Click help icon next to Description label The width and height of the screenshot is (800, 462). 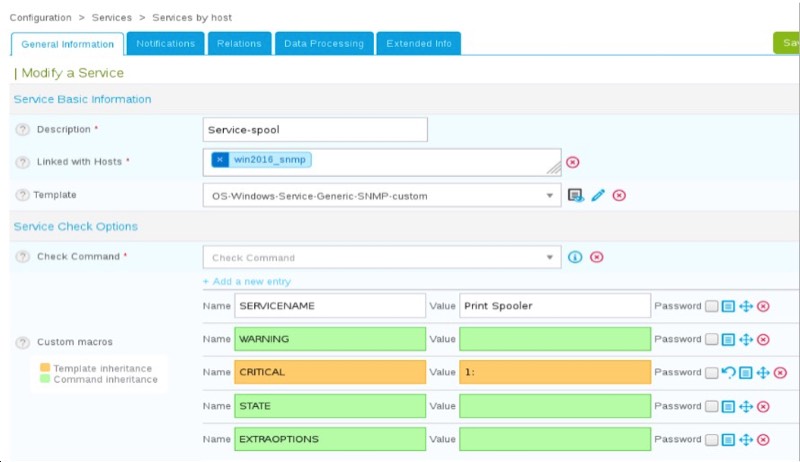[x=22, y=130]
